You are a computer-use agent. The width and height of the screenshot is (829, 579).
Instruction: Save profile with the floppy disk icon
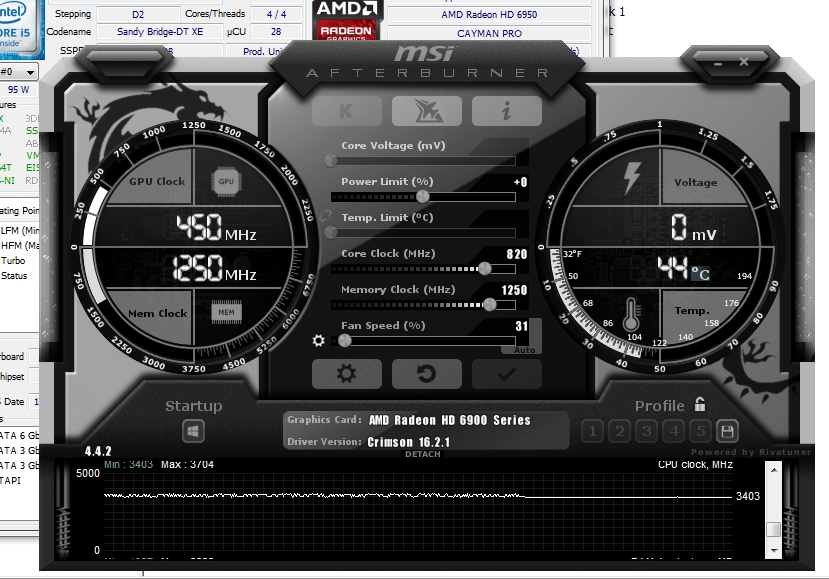(727, 431)
